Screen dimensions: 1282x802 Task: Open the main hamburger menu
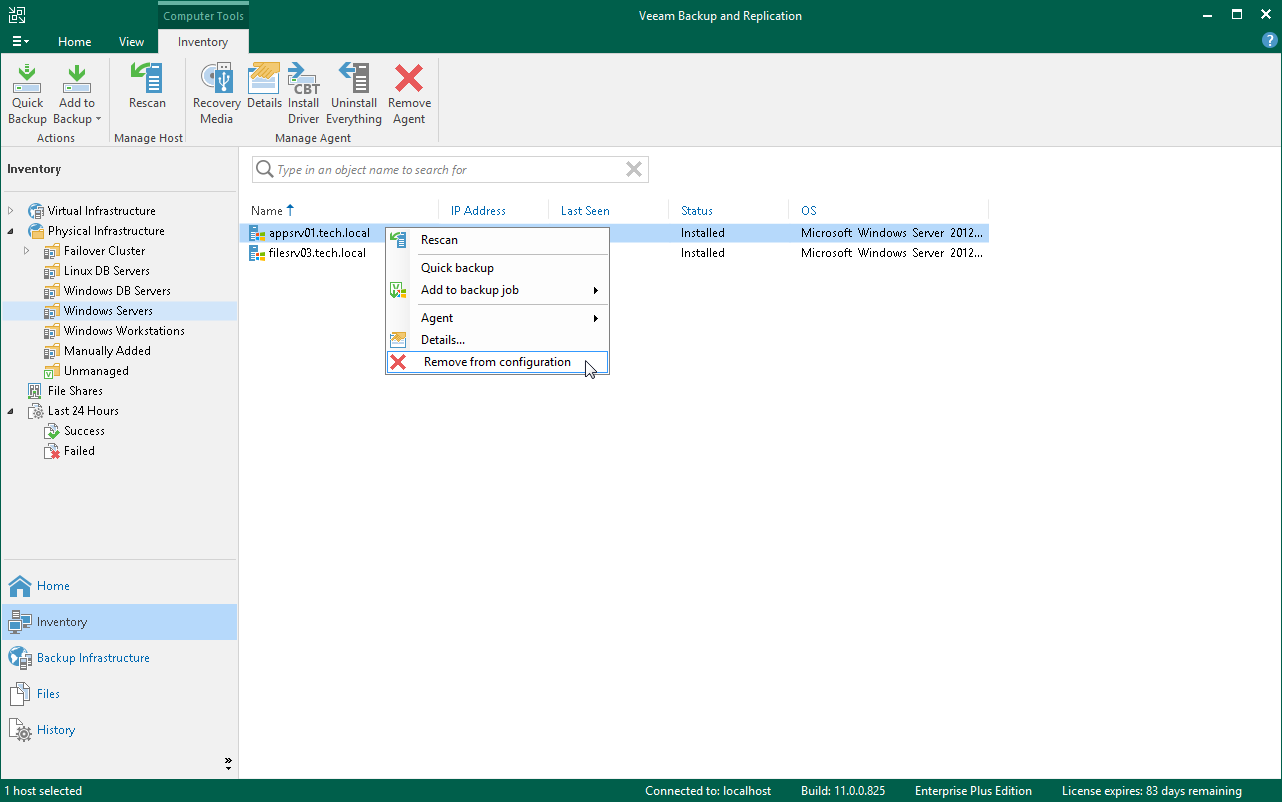(20, 42)
